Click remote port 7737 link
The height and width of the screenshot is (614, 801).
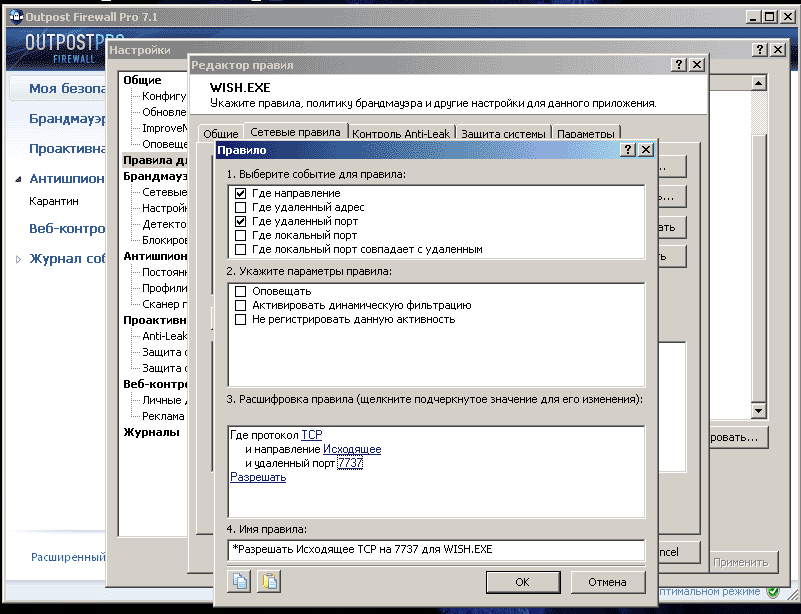click(x=350, y=463)
